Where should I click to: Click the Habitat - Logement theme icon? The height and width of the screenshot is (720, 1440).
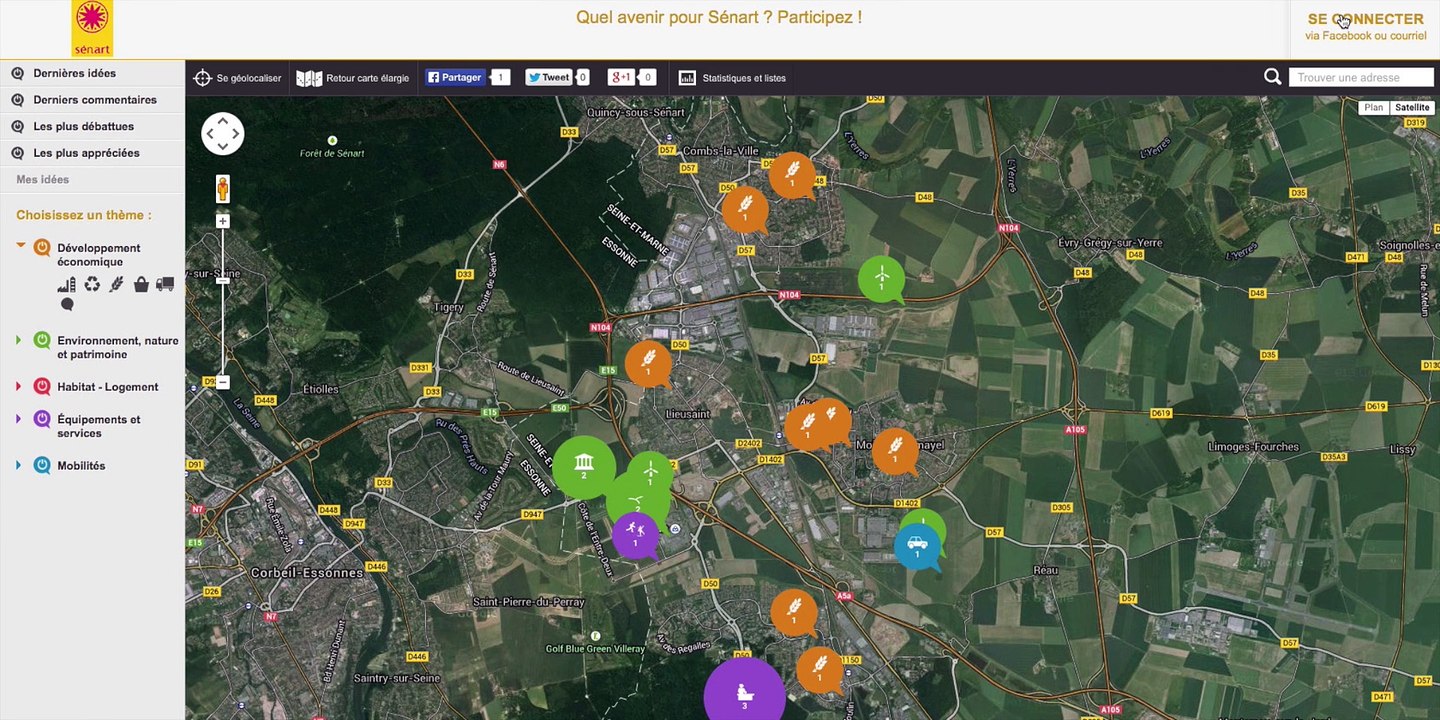[x=42, y=386]
